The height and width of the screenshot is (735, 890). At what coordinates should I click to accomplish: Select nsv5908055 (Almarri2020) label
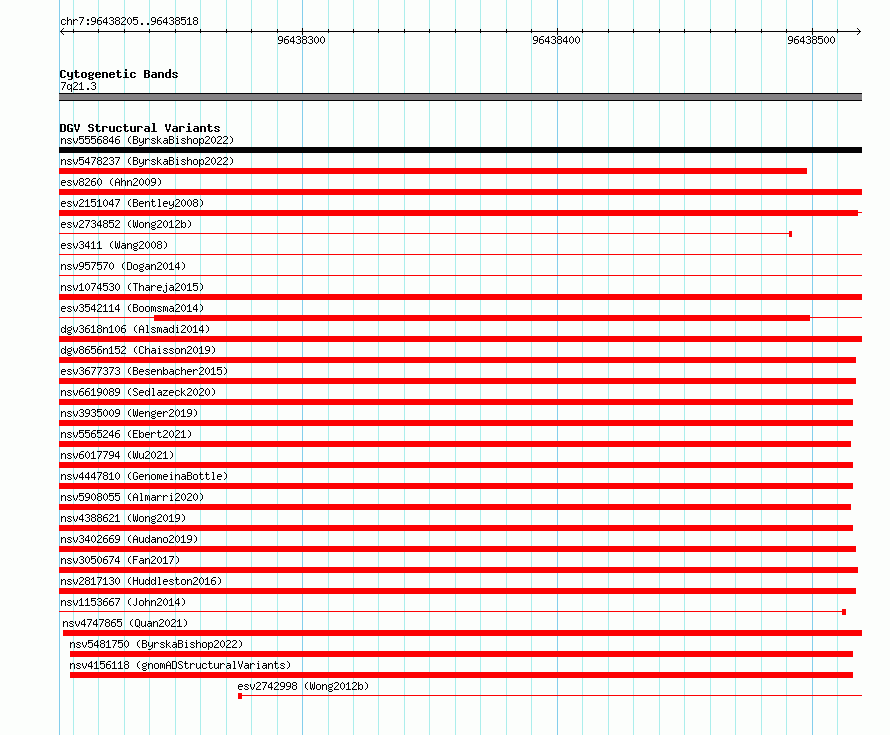click(132, 497)
